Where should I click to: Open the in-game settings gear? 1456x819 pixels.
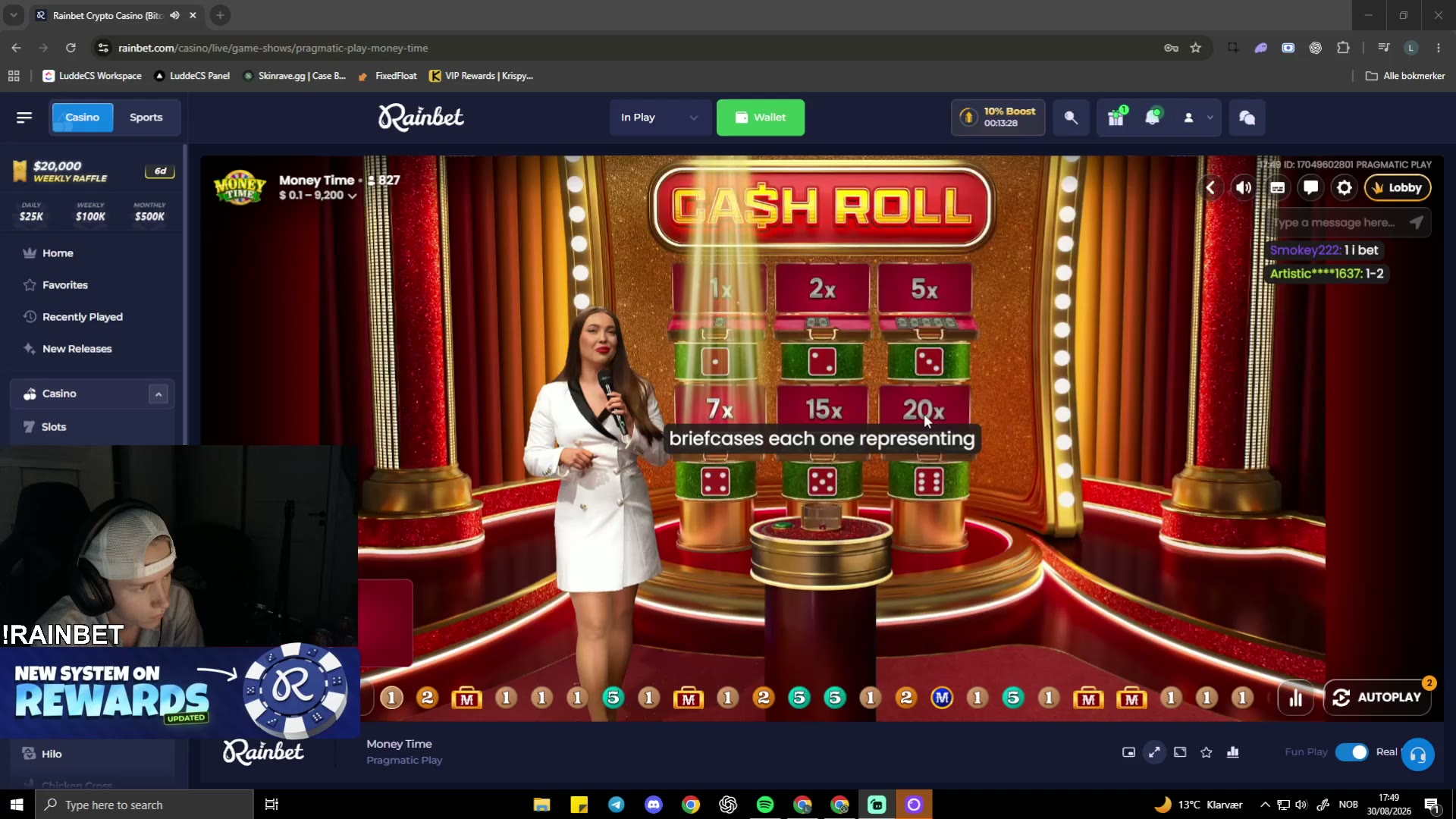tap(1345, 187)
